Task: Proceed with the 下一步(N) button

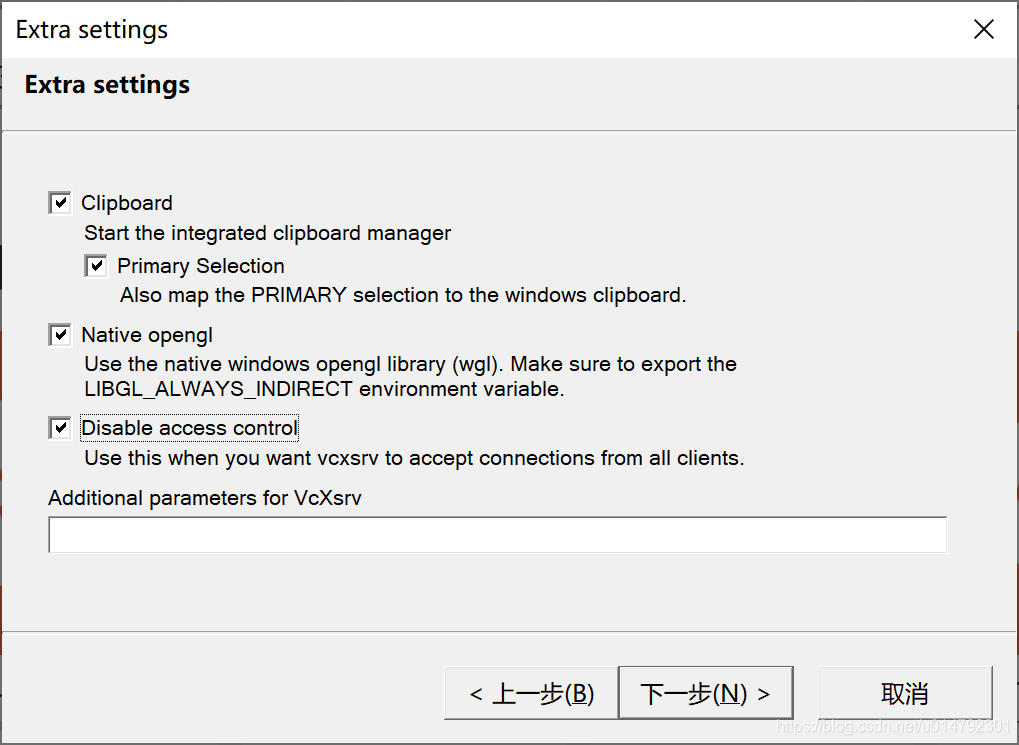Action: click(706, 693)
